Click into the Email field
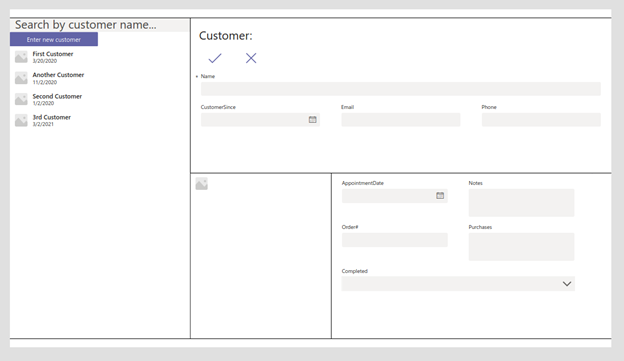Viewport: 624px width, 361px height. point(401,119)
